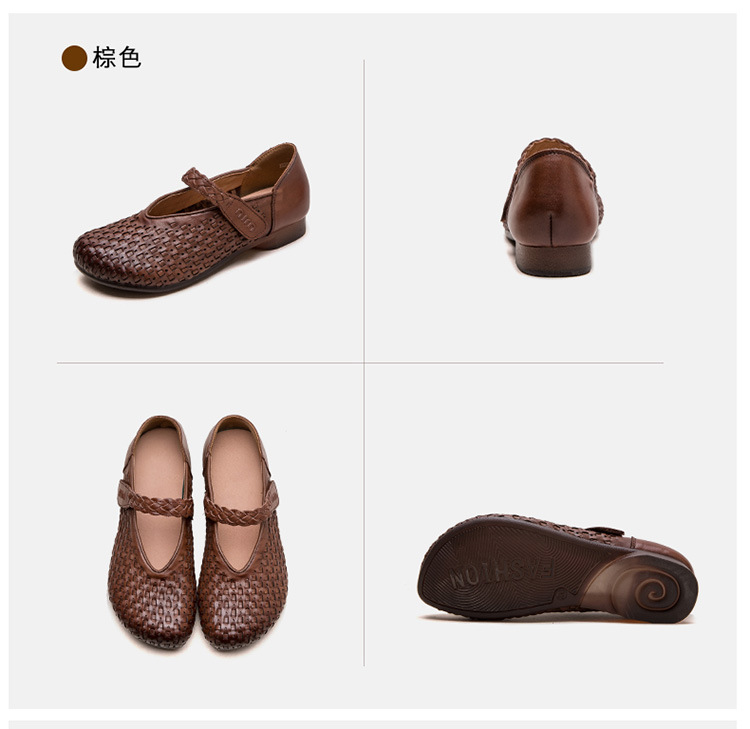Screen dimensions: 750x729
Task: Open the side-view brown shoe image
Action: coord(191,220)
